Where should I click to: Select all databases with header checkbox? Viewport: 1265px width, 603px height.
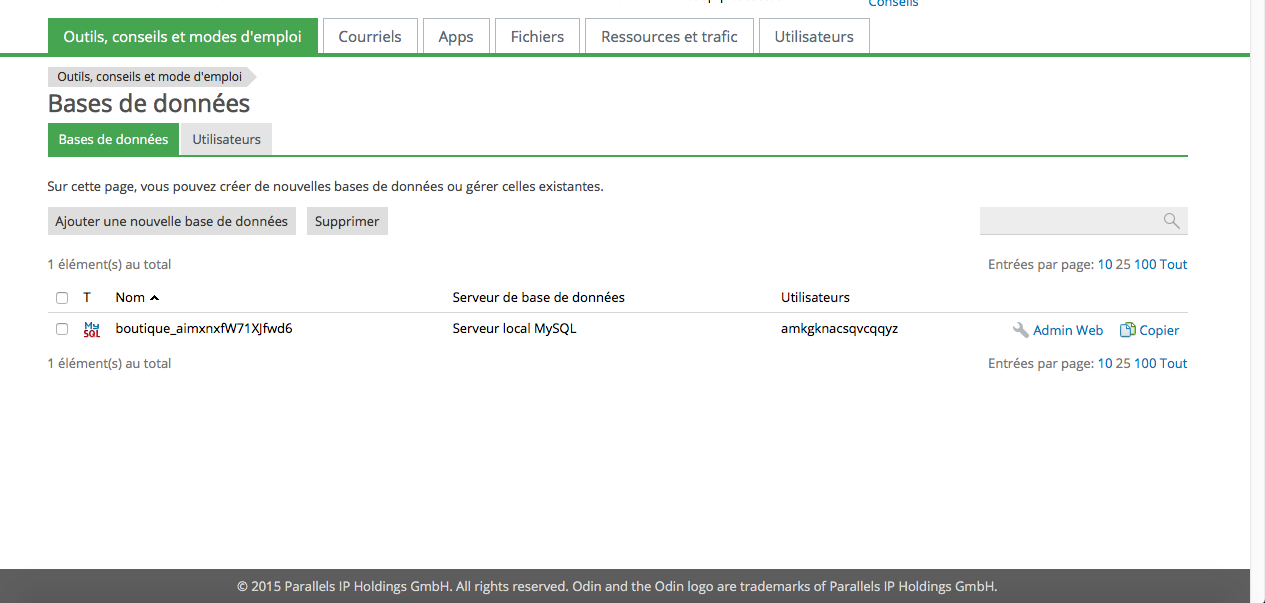62,298
